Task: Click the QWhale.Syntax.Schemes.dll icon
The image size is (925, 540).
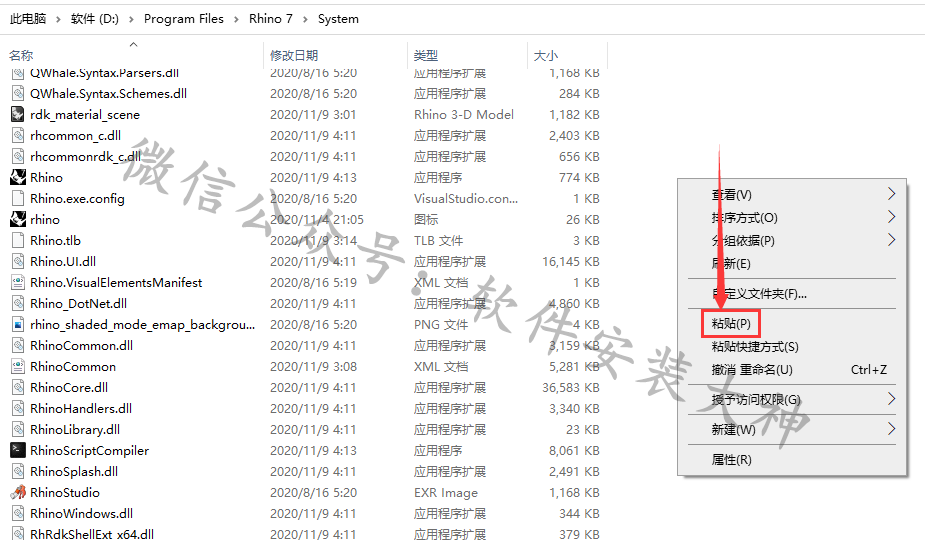Action: click(x=18, y=93)
